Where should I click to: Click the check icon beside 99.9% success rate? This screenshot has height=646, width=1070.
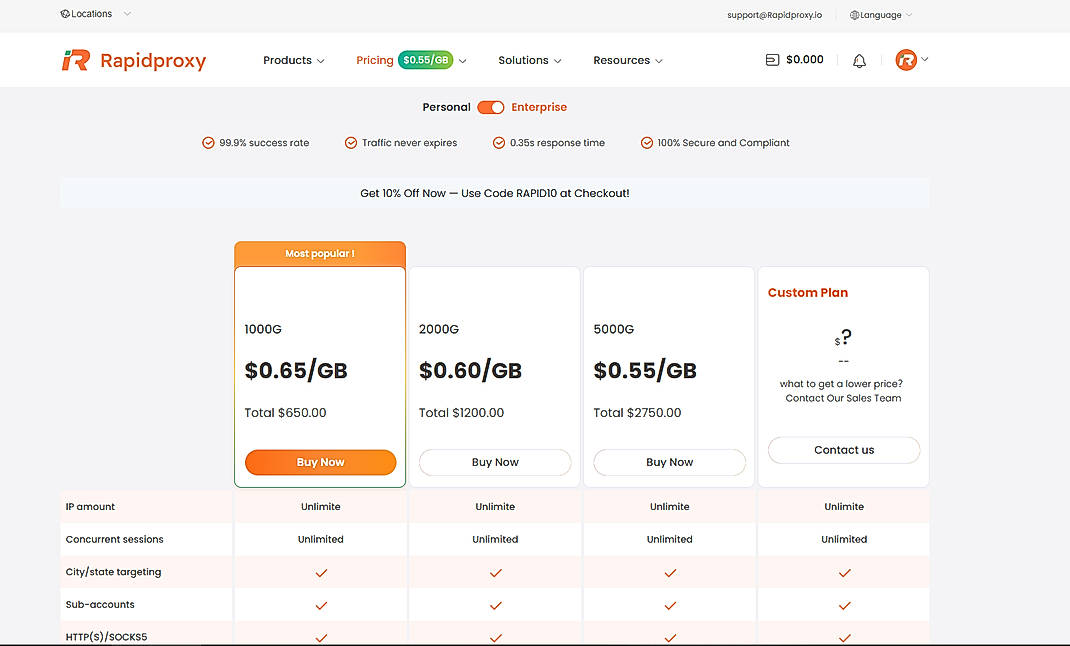coord(208,143)
